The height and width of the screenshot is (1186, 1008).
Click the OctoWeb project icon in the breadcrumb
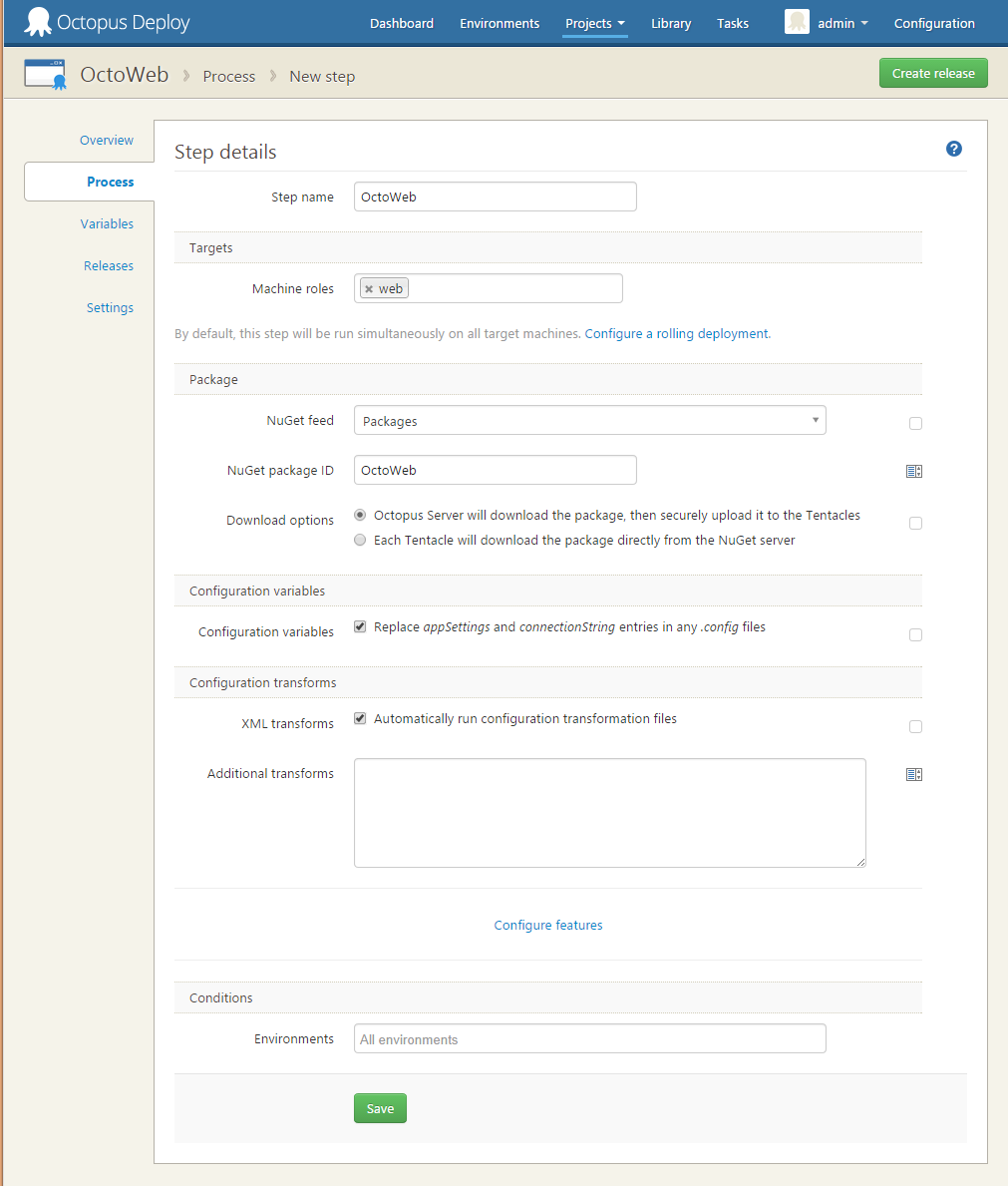(x=44, y=73)
